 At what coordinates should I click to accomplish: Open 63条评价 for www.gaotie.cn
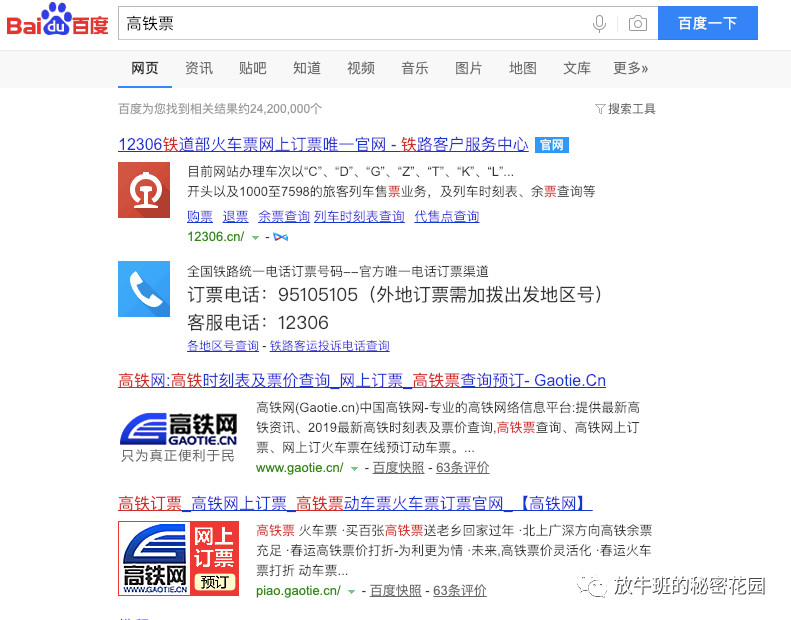(x=463, y=468)
